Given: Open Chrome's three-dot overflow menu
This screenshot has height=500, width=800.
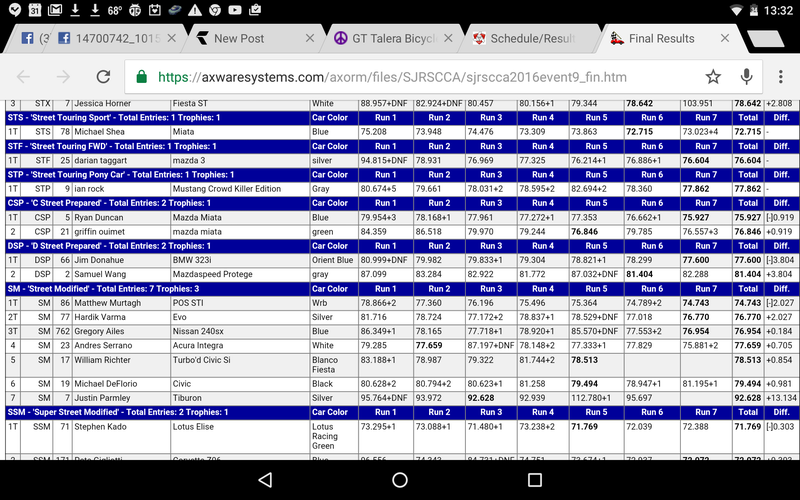Looking at the screenshot, I should [x=781, y=77].
